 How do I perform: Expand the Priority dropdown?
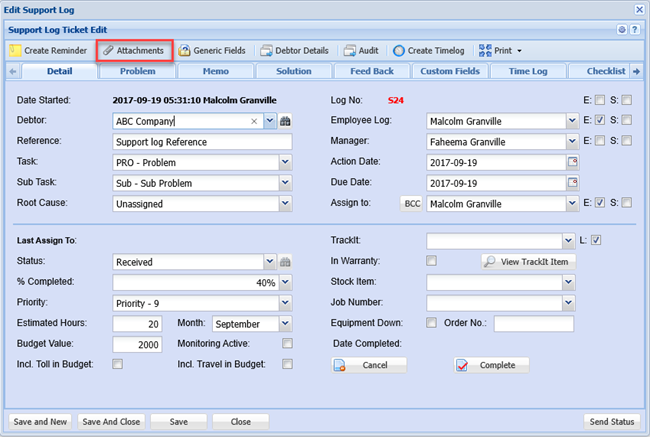(x=285, y=303)
